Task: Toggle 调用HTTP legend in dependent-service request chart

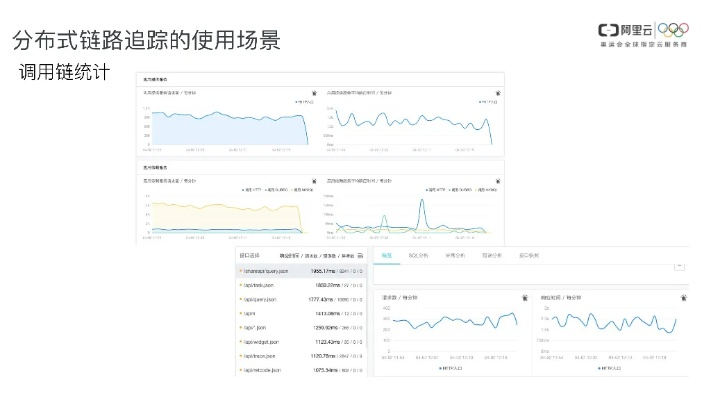Action: click(x=254, y=189)
